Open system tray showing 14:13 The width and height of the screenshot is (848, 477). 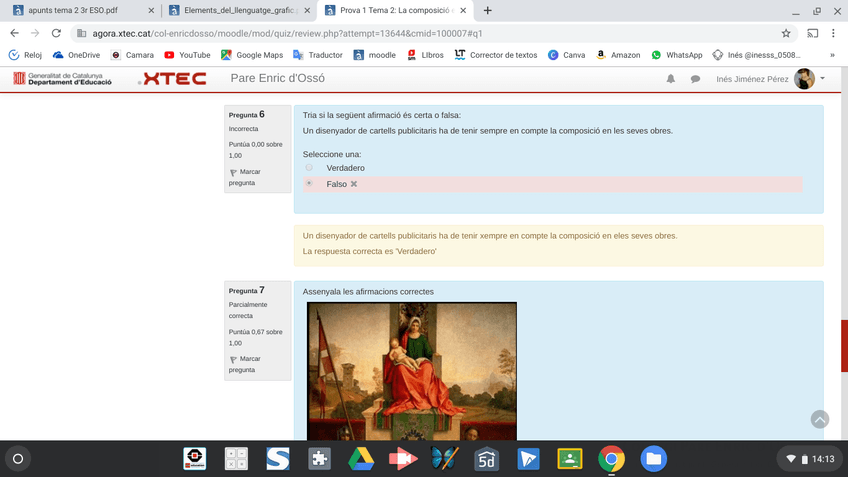(x=810, y=459)
